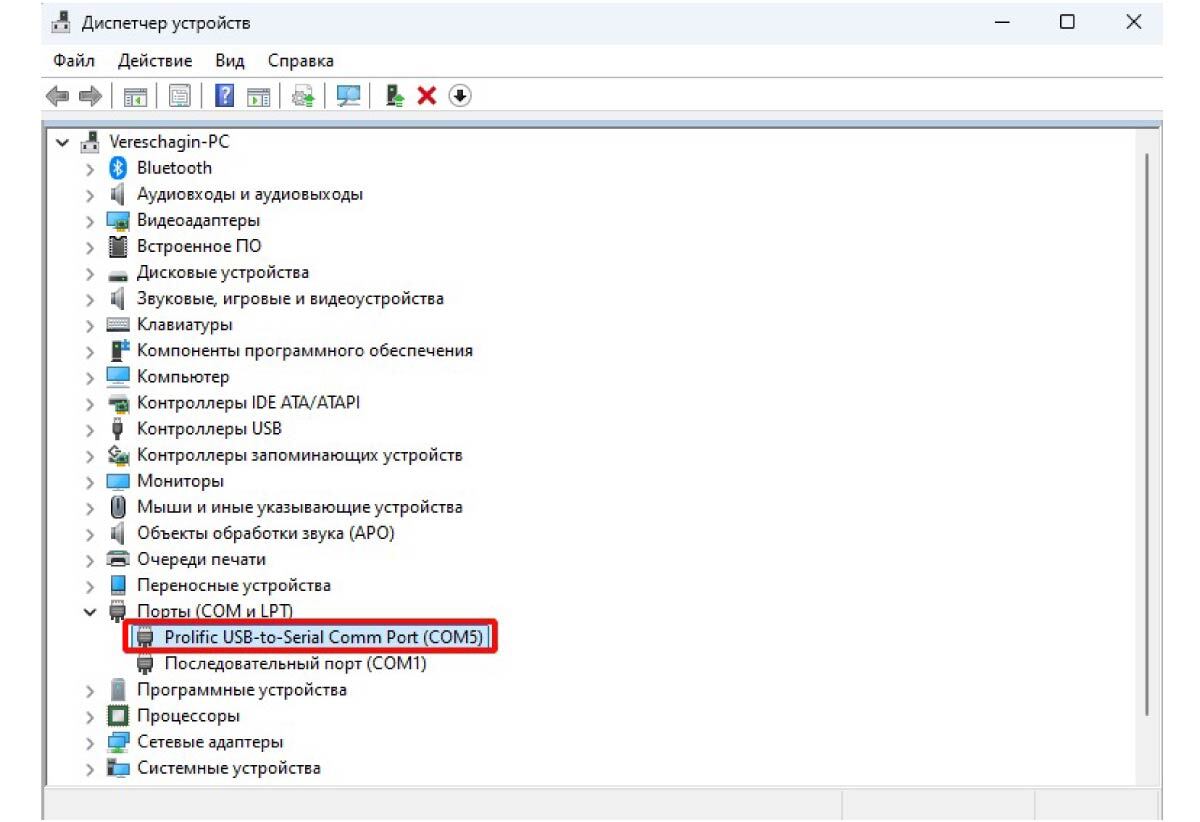Click the red X Uninstall device icon

coord(427,95)
